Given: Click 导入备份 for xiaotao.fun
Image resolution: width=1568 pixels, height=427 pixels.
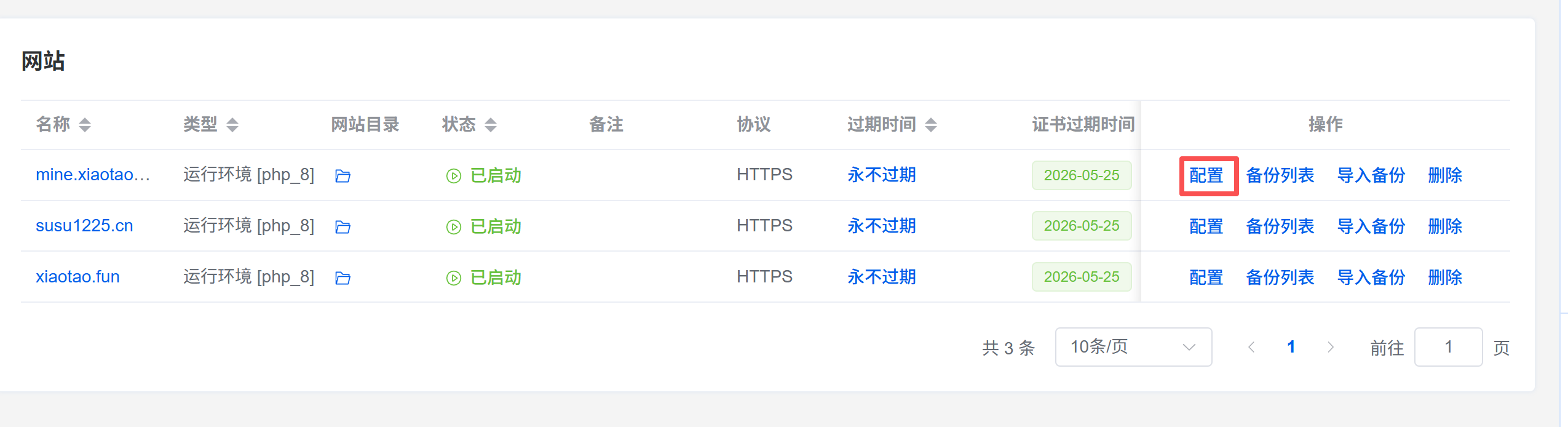Looking at the screenshot, I should click(1371, 278).
